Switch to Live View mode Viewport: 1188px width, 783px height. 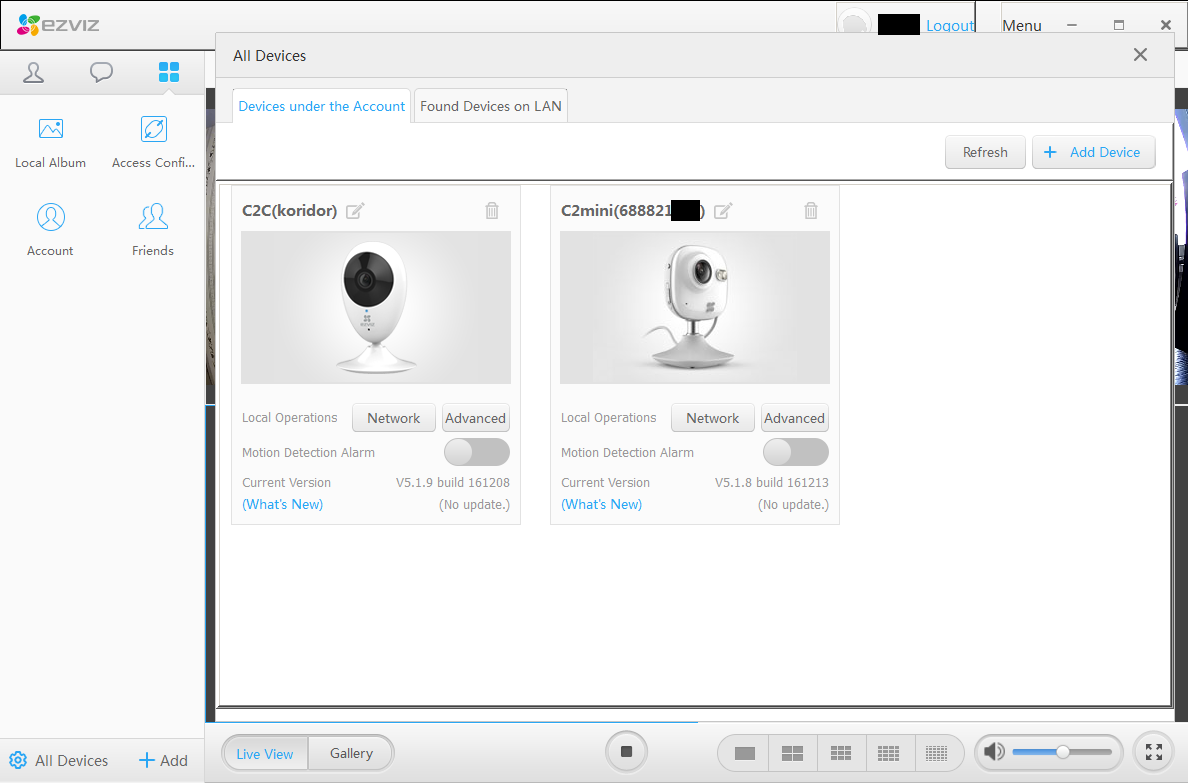point(265,753)
